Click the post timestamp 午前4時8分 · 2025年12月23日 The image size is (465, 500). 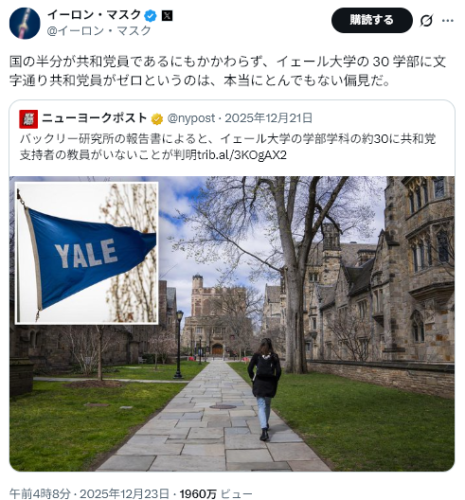point(89,494)
